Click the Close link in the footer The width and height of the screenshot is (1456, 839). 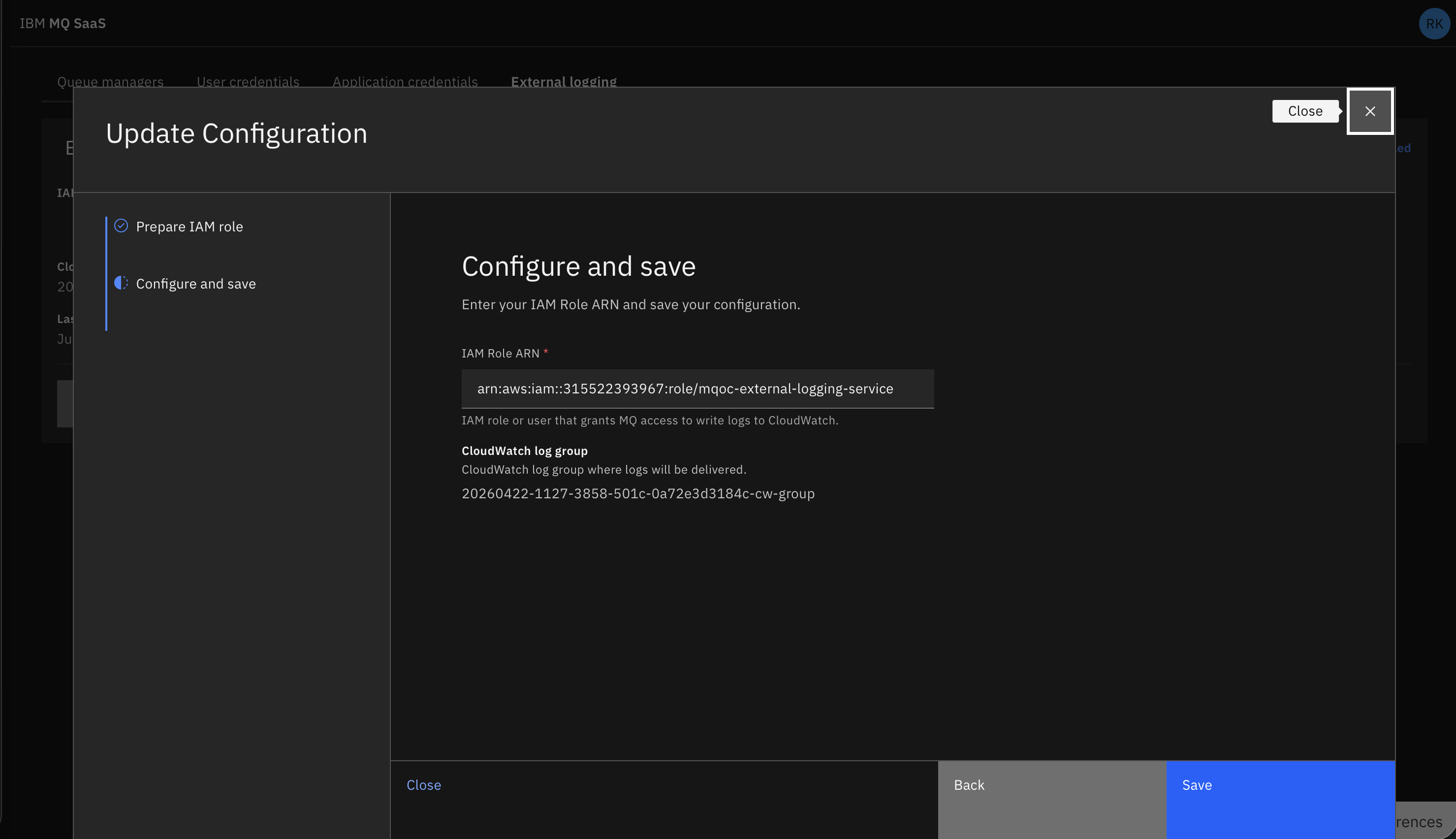[423, 785]
